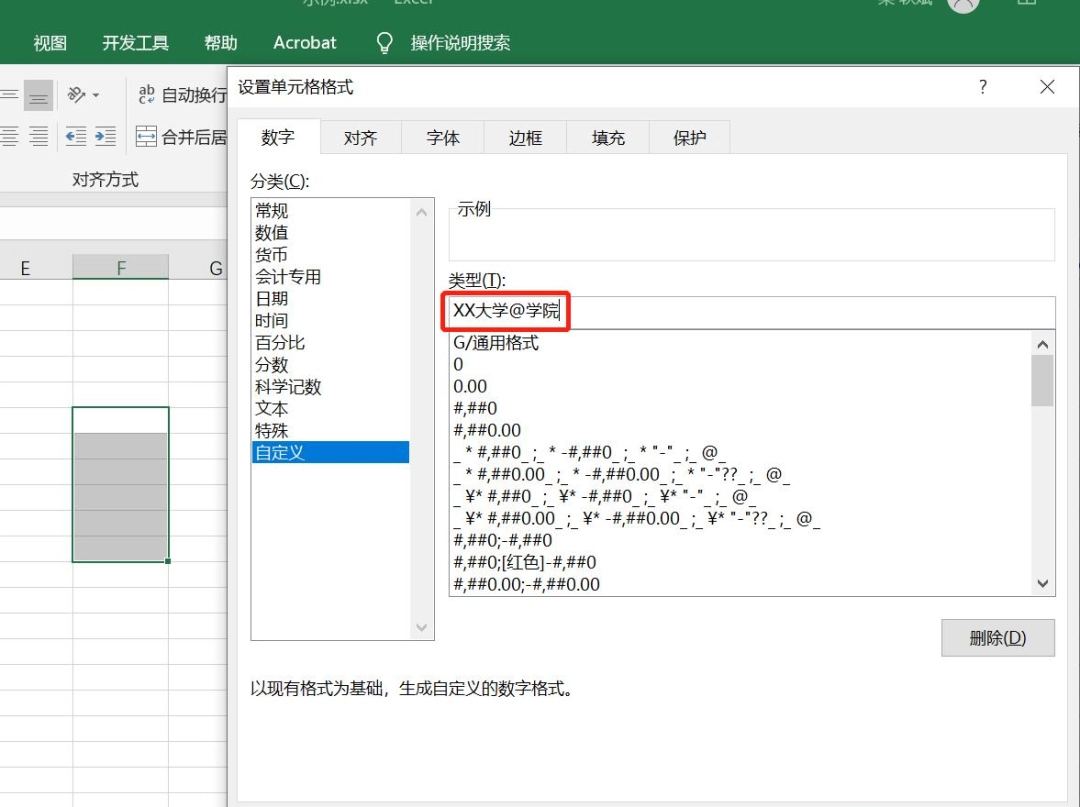Select the #,##0;-#,##0 format type
The image size is (1080, 807).
(740, 541)
